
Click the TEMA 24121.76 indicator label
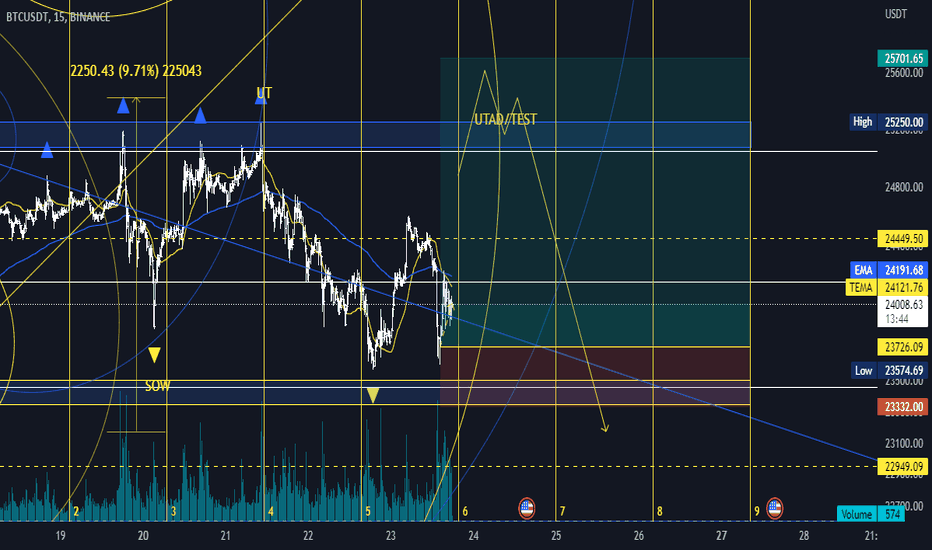point(887,288)
